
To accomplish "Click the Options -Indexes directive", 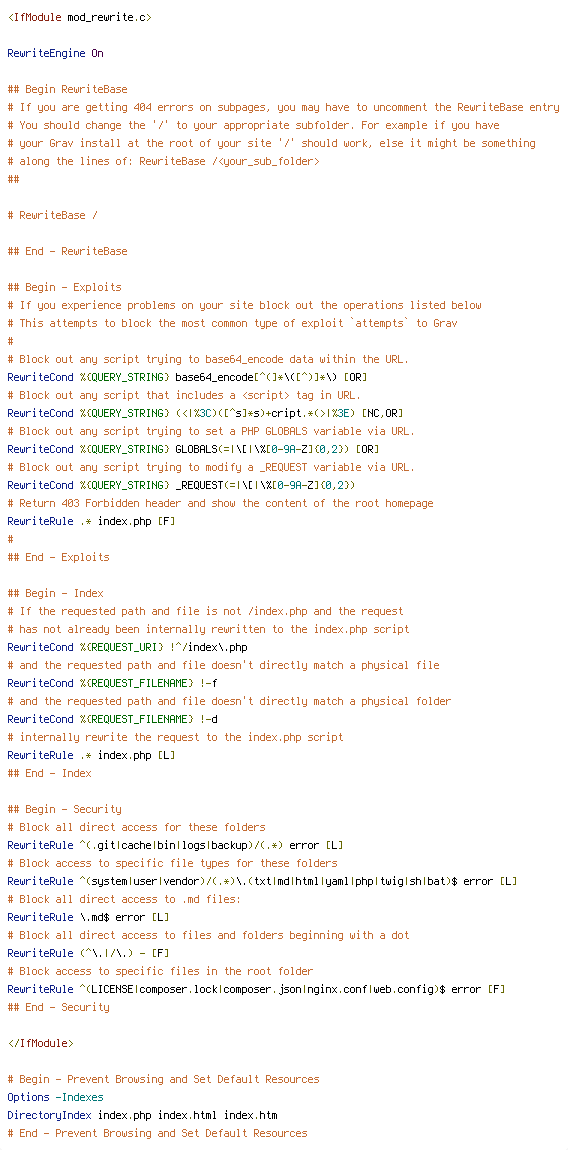I will click(x=55, y=1097).
